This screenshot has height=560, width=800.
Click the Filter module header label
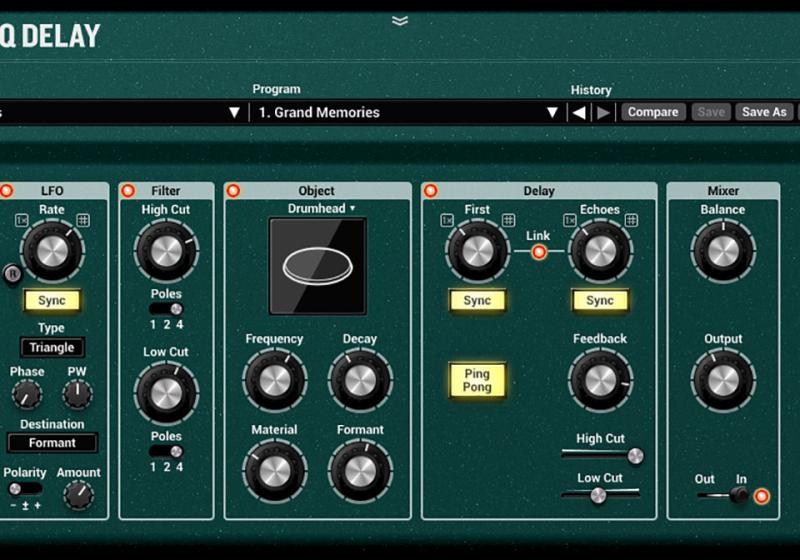(x=166, y=191)
